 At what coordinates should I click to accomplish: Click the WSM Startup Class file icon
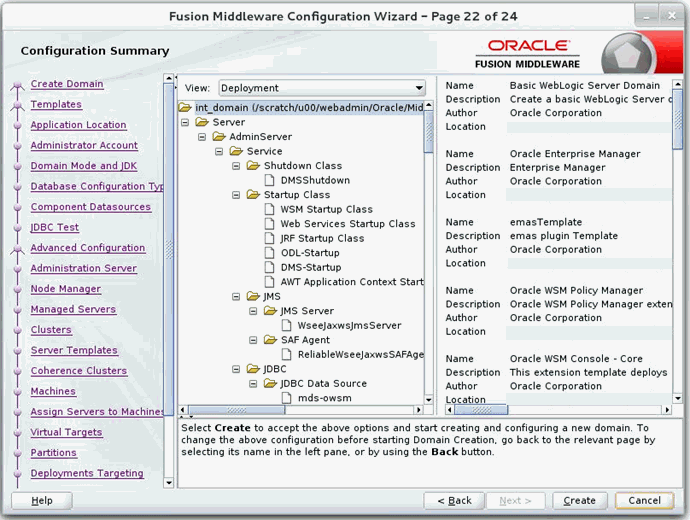(269, 209)
